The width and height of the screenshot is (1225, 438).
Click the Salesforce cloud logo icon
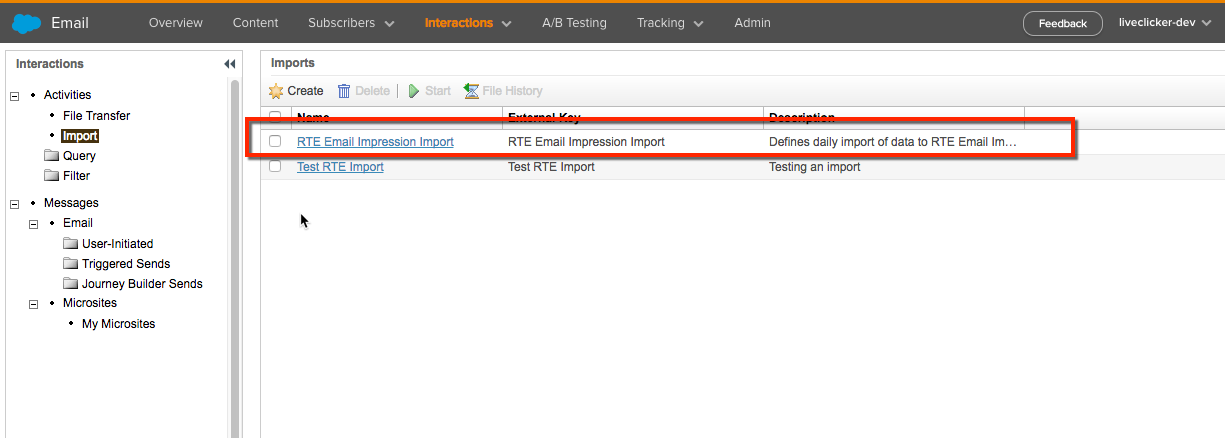(x=26, y=22)
